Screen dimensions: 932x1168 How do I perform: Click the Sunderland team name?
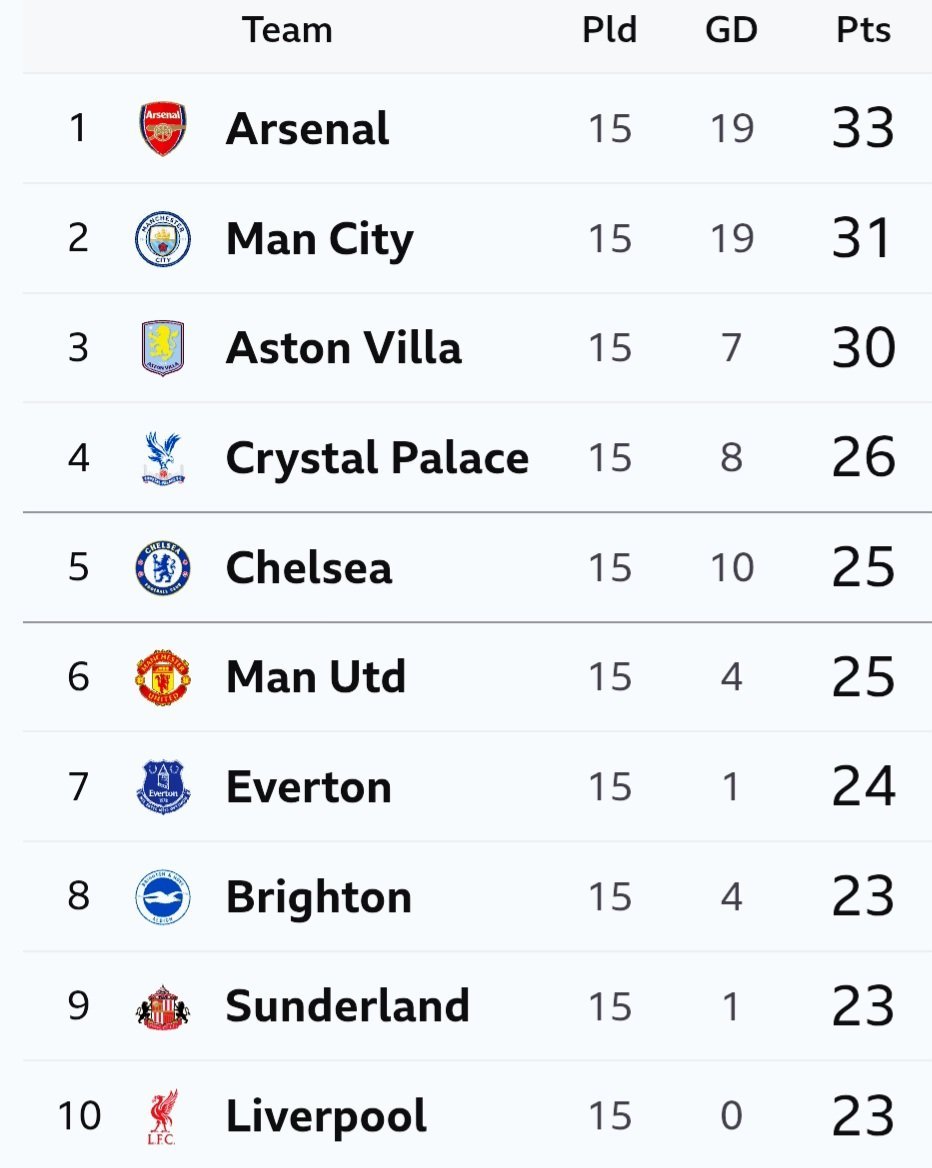(347, 1006)
